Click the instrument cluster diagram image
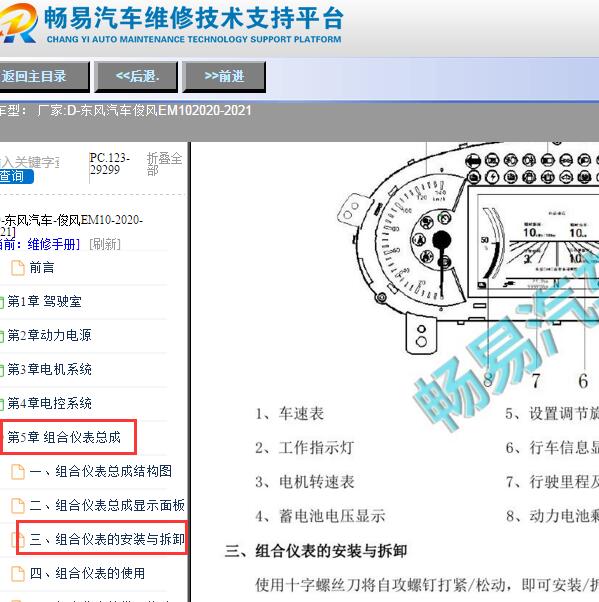Screen dimensions: 599x602 (x=468, y=250)
